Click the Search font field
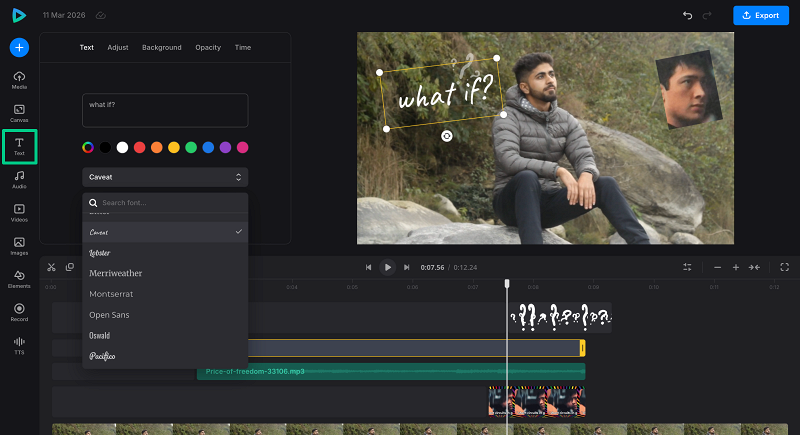Screen dimensions: 800x435 pos(165,202)
